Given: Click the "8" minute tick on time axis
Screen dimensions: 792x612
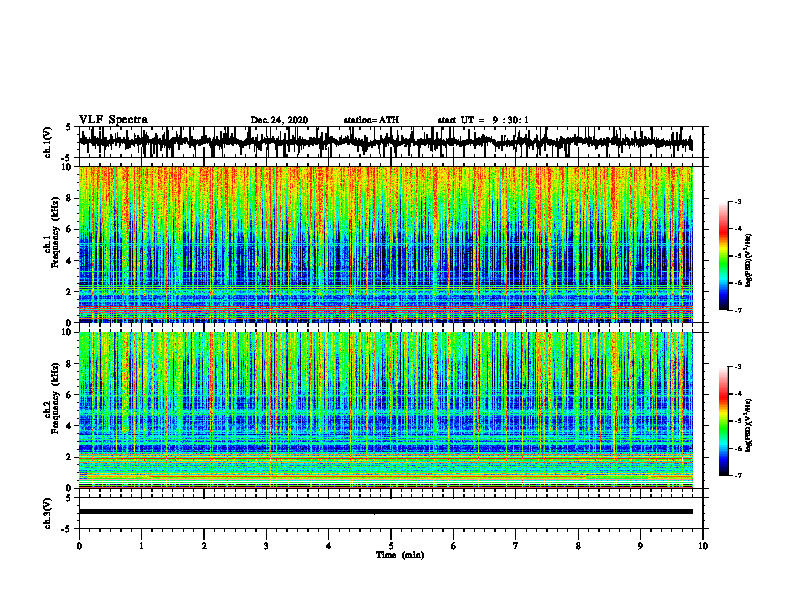Looking at the screenshot, I should 578,546.
